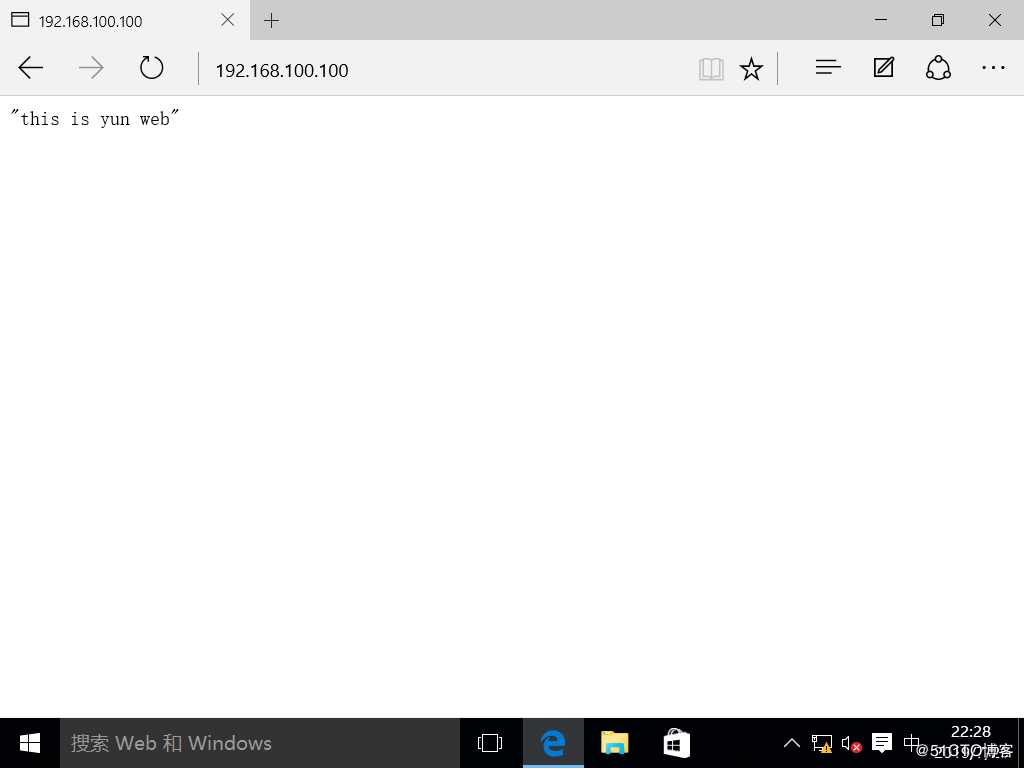Click the forward navigation arrow
Image resolution: width=1024 pixels, height=768 pixels.
pyautogui.click(x=91, y=68)
